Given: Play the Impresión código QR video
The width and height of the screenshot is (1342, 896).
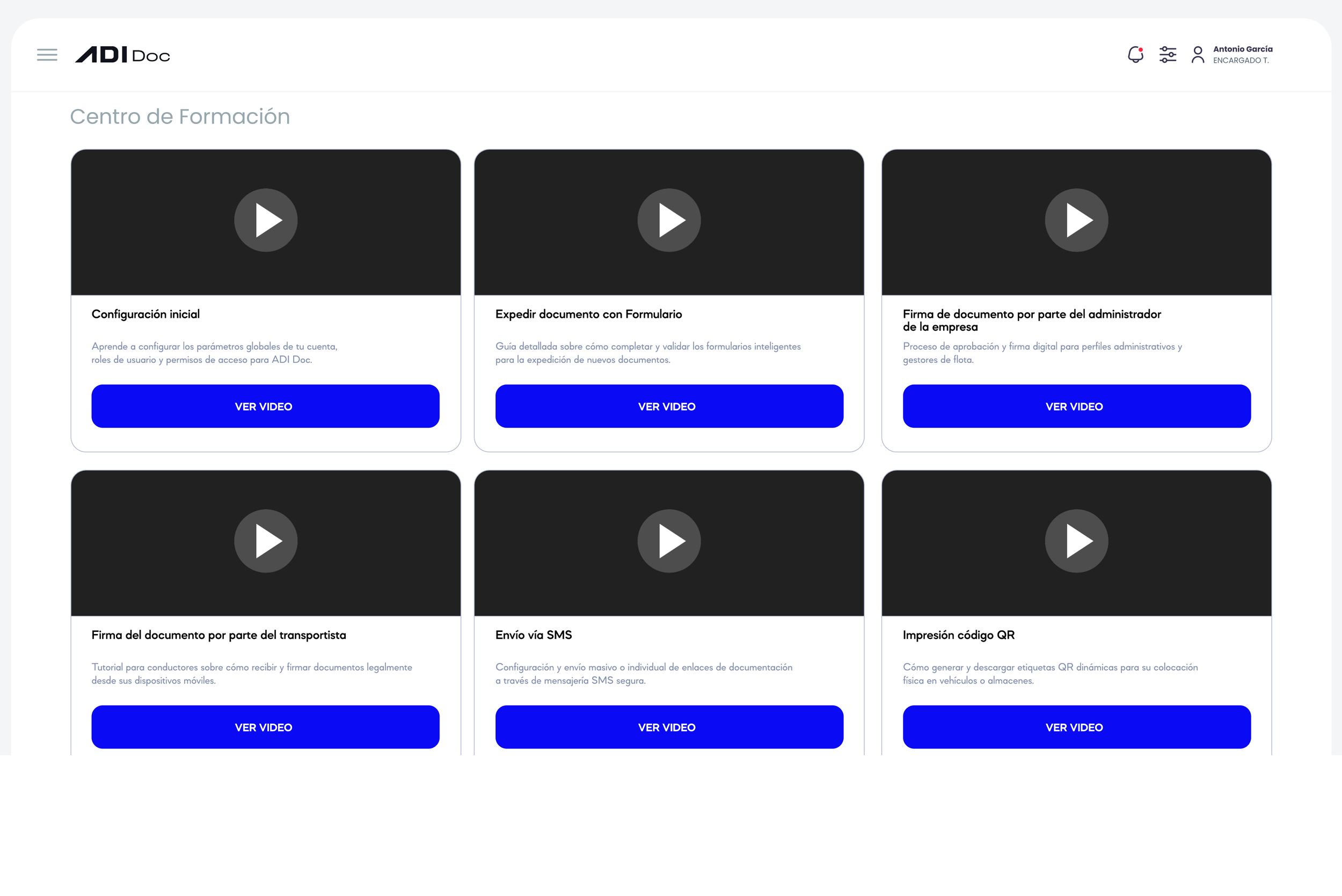Looking at the screenshot, I should [1076, 541].
